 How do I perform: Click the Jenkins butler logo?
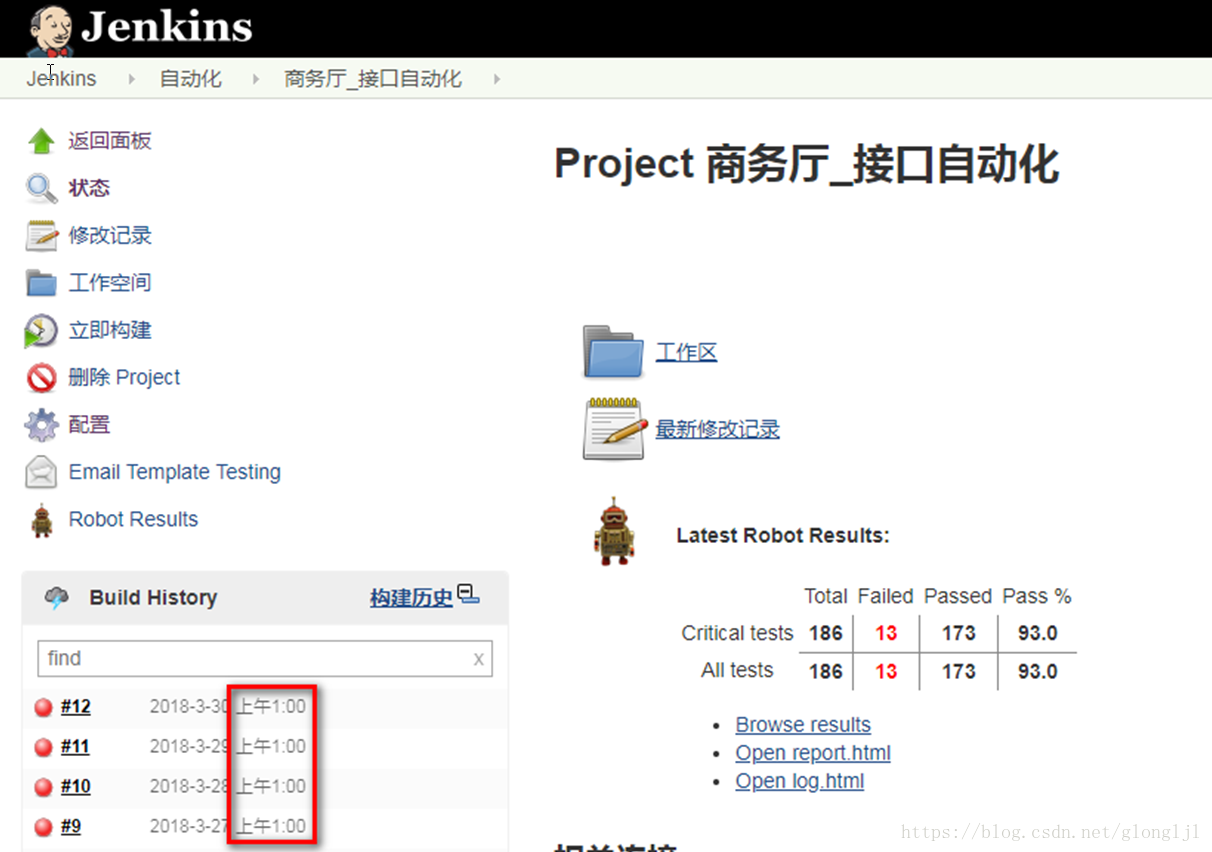point(50,29)
